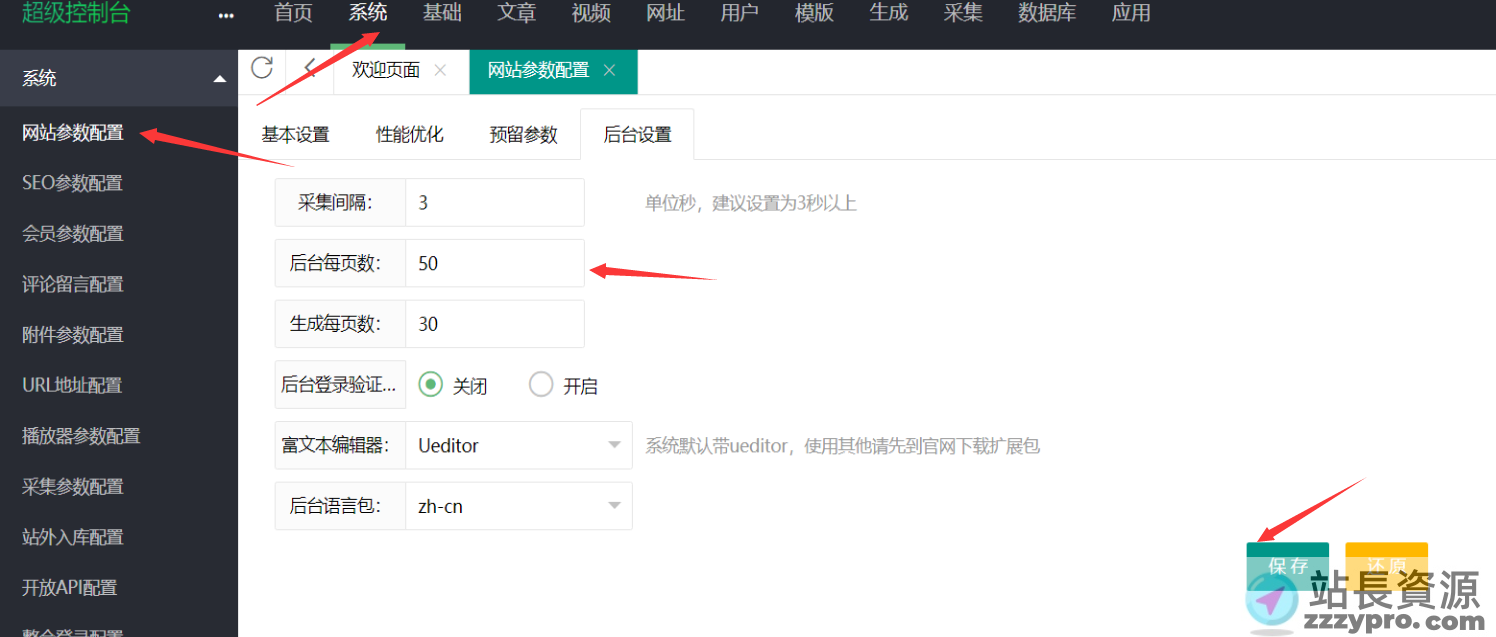Select the 开启 radio button

[541, 385]
